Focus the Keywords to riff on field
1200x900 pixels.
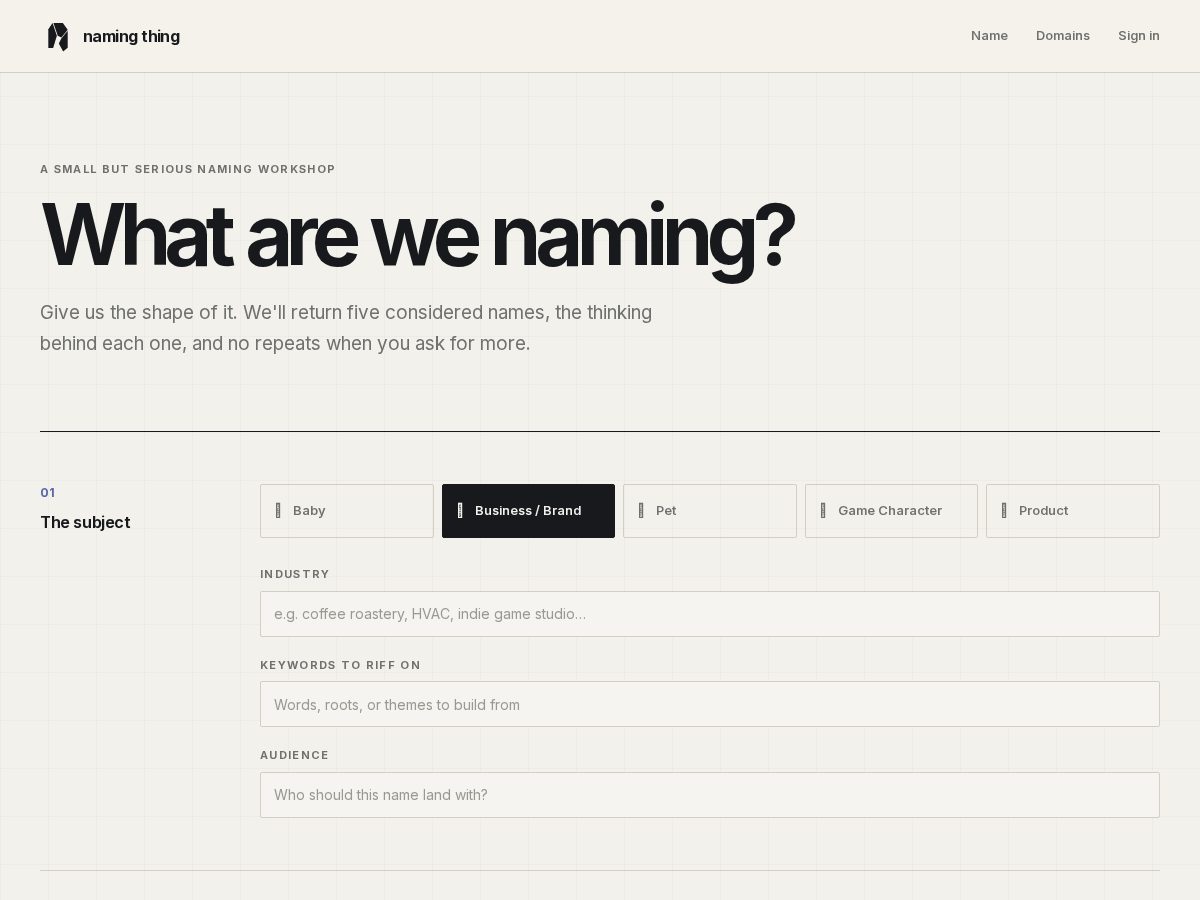[710, 704]
